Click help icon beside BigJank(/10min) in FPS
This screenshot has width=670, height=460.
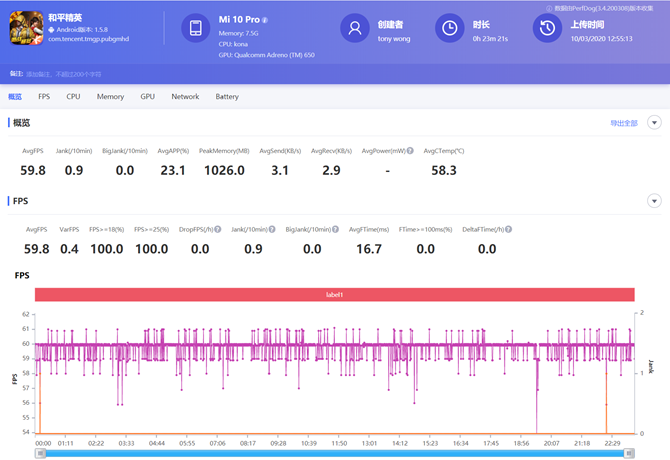[336, 229]
